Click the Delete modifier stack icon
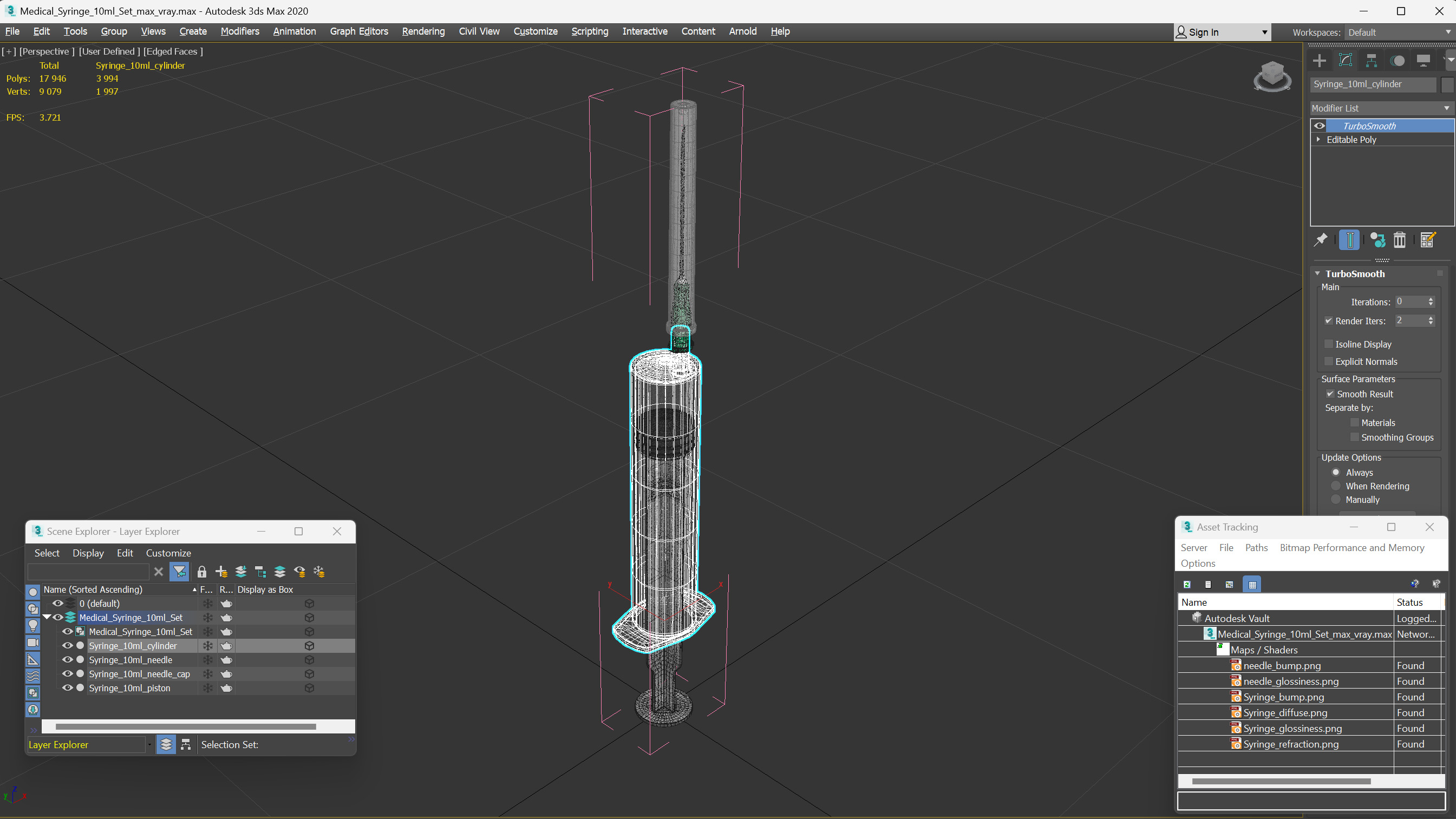1456x819 pixels. coord(1401,240)
